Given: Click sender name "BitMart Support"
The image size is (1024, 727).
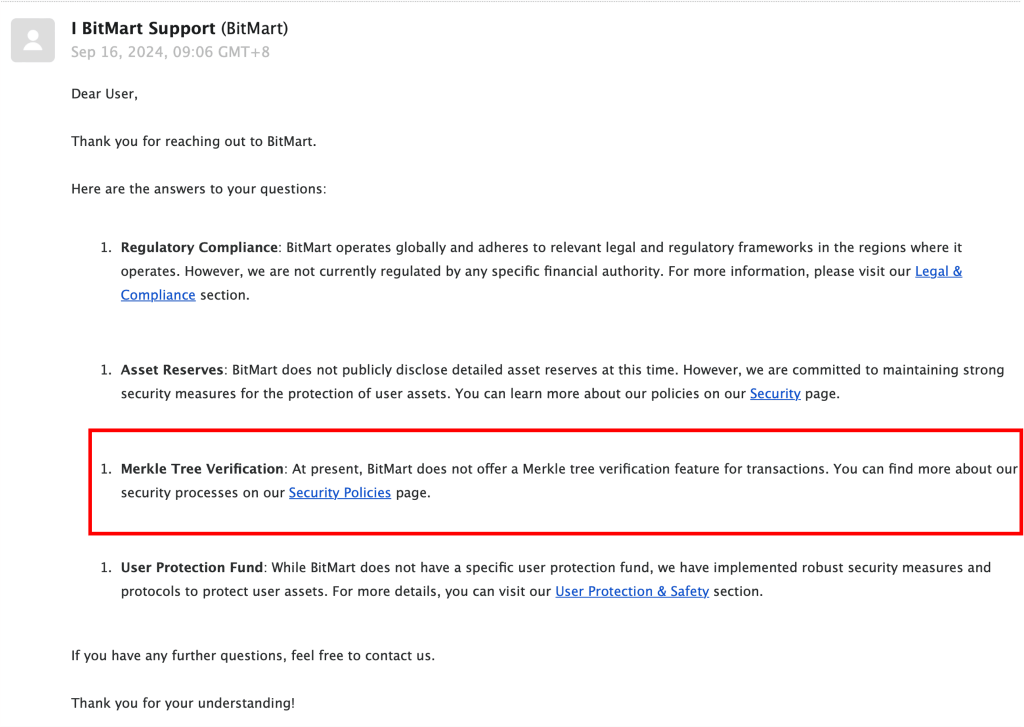Looking at the screenshot, I should (x=148, y=29).
